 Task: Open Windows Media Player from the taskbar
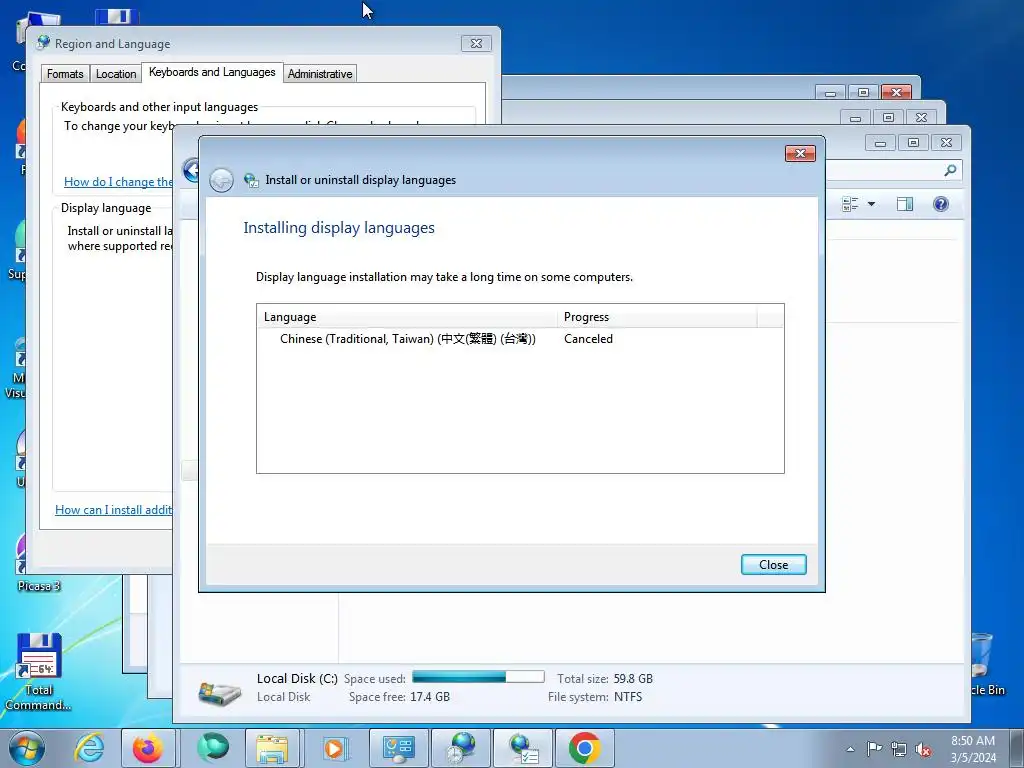(336, 748)
